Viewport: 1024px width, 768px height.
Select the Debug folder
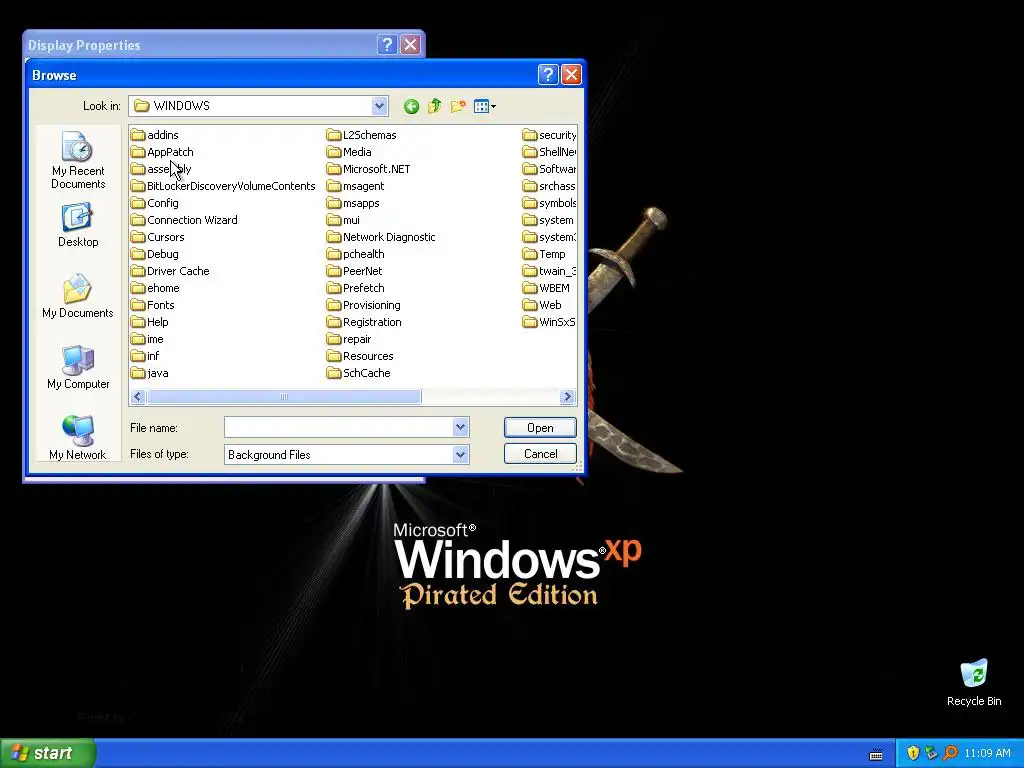(155, 254)
